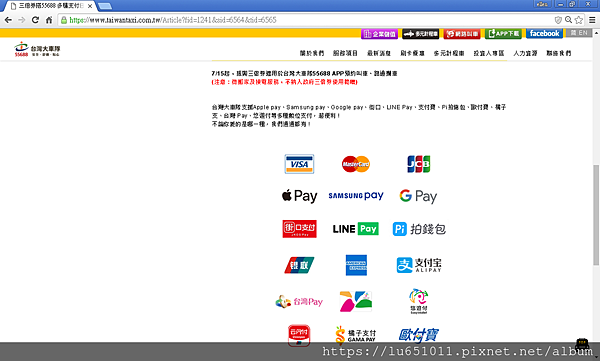The height and width of the screenshot is (361, 600).
Task: Close the 三倍券搭55688 browser tab
Action: (x=90, y=6)
